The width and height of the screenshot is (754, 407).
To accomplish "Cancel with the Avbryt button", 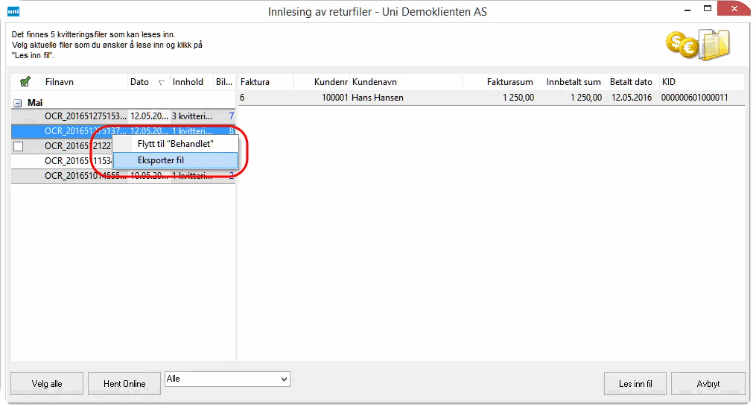I will [708, 382].
